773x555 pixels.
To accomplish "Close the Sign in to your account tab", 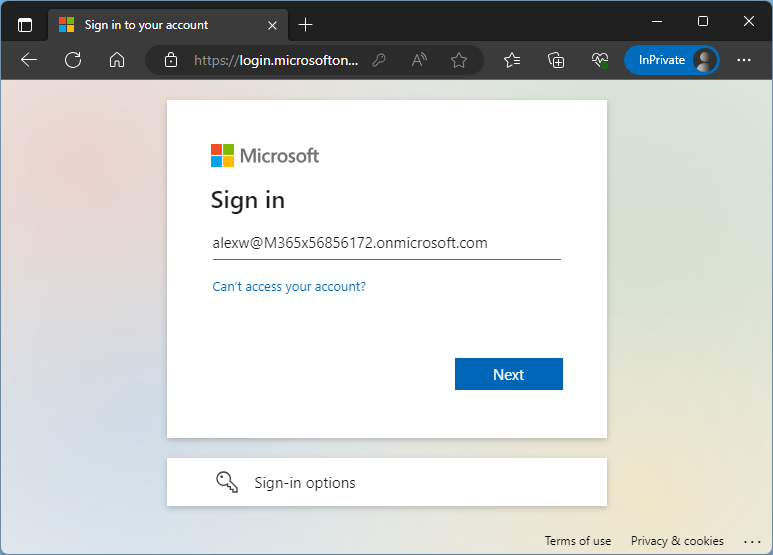I will coord(272,25).
